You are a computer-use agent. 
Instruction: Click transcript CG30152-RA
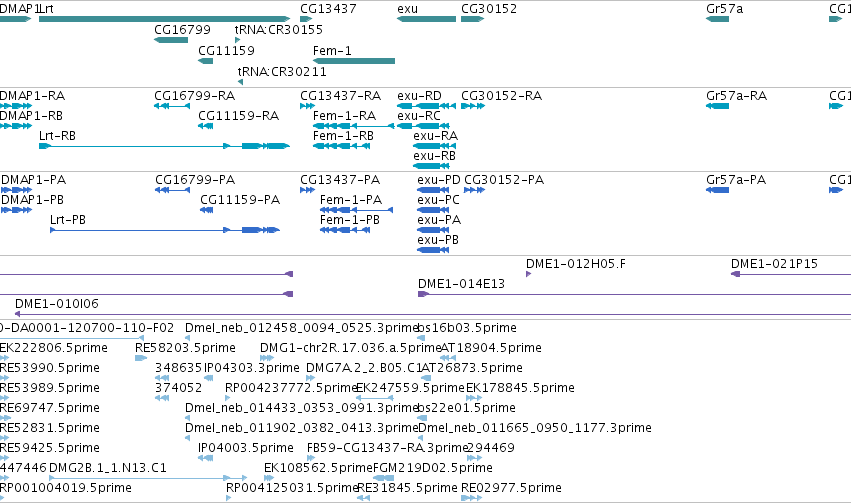(x=501, y=96)
